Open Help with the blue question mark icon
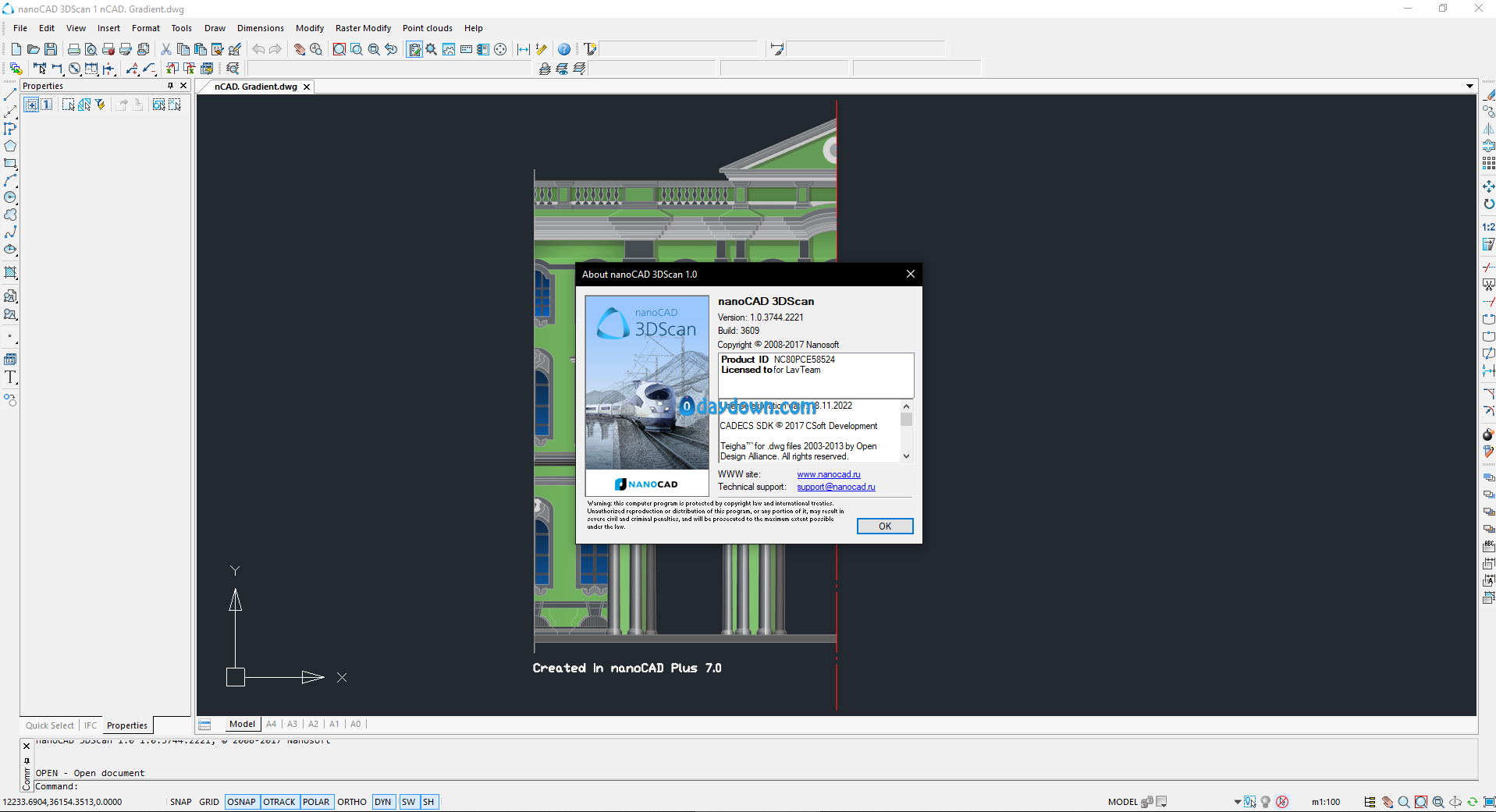 click(564, 49)
